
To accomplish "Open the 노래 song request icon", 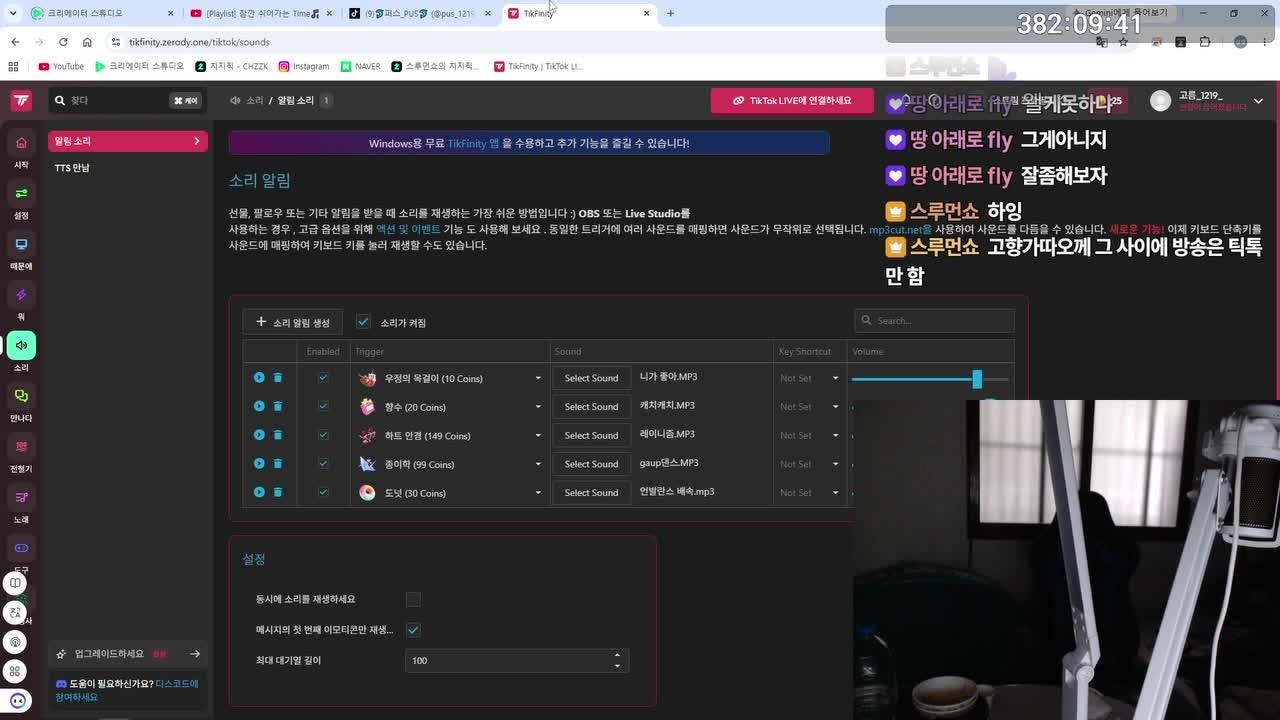I will tap(21, 497).
